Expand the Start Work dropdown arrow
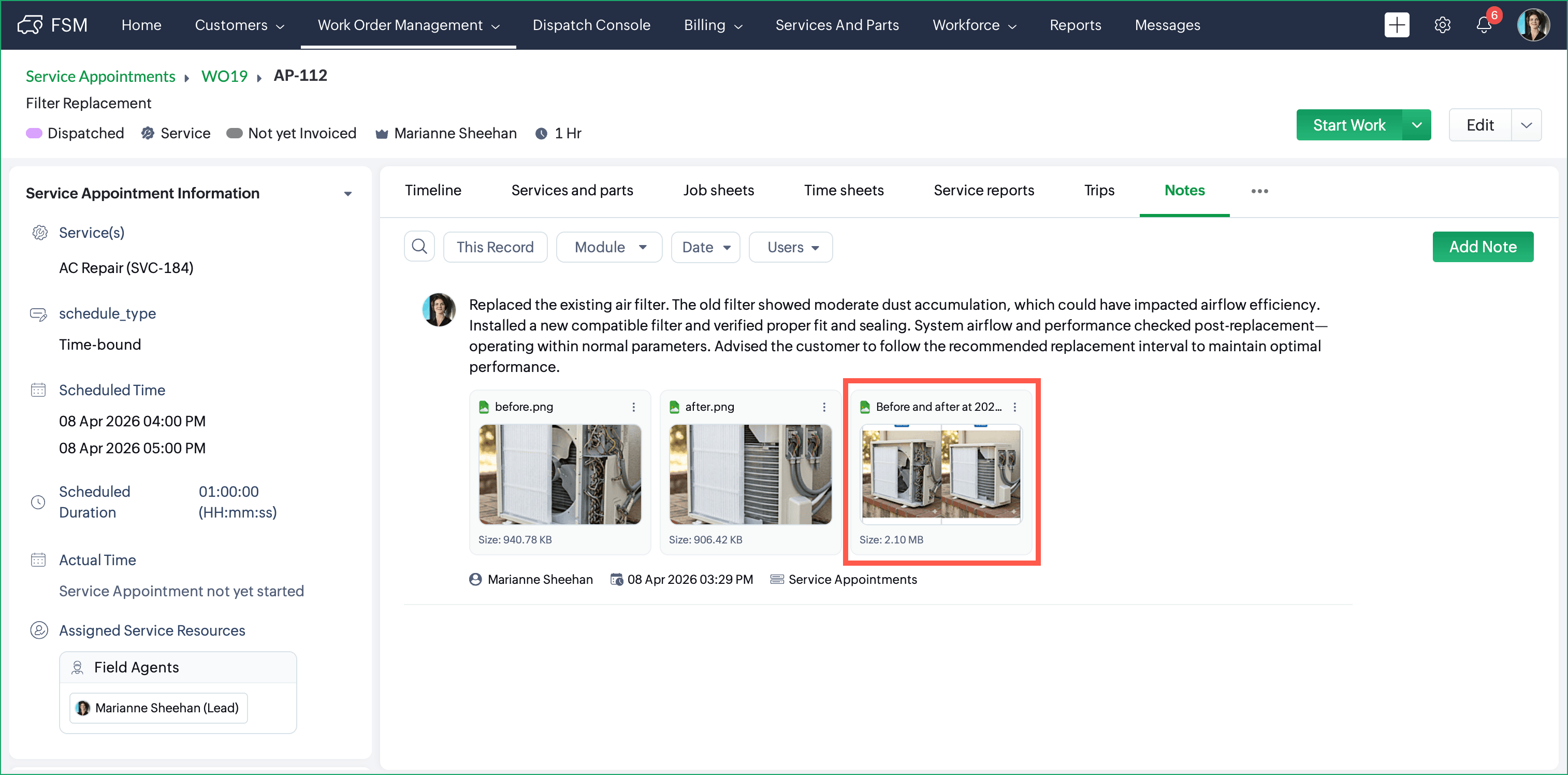 pyautogui.click(x=1416, y=125)
